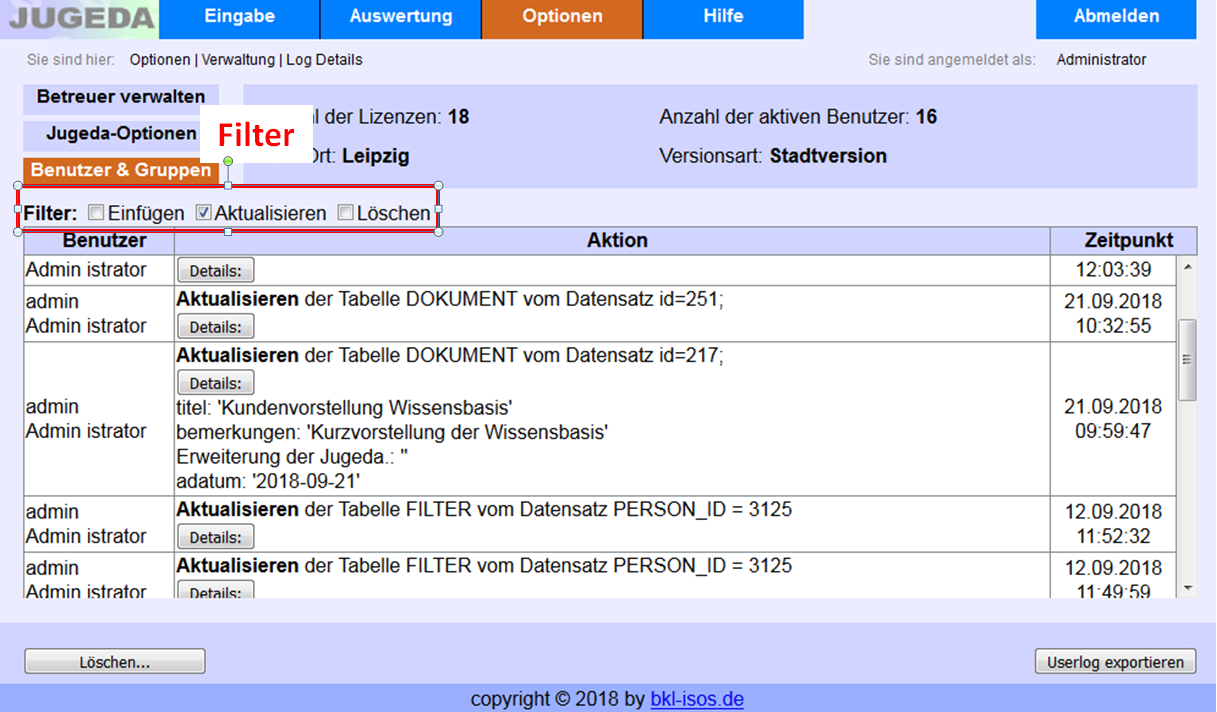Click the Abmelden button
1217x712 pixels.
tap(1116, 17)
